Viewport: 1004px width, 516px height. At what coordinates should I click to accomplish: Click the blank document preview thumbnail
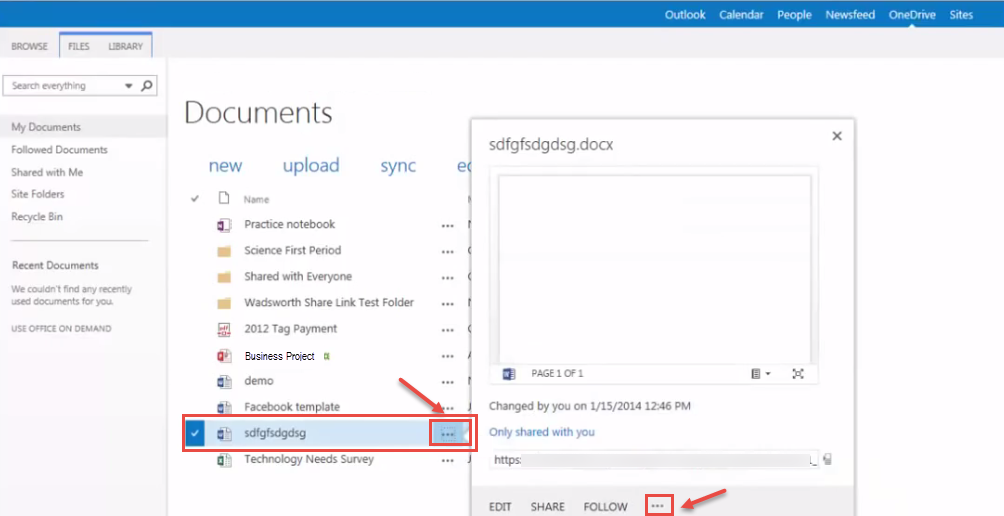click(654, 269)
